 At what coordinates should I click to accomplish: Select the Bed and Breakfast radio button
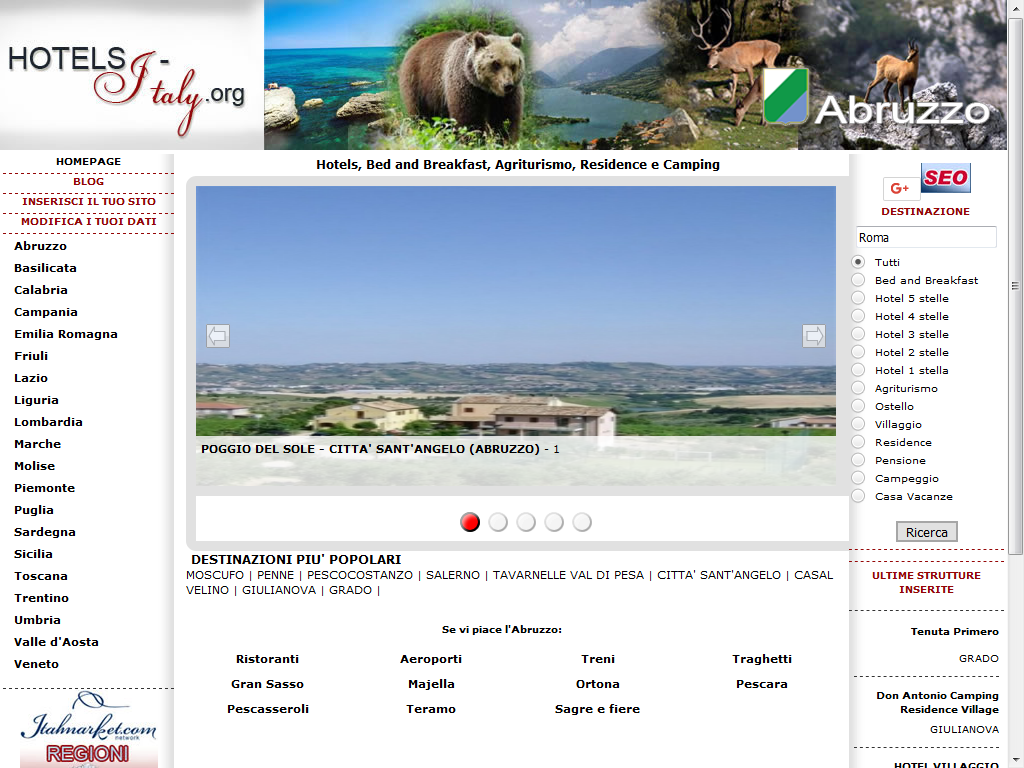tap(858, 280)
